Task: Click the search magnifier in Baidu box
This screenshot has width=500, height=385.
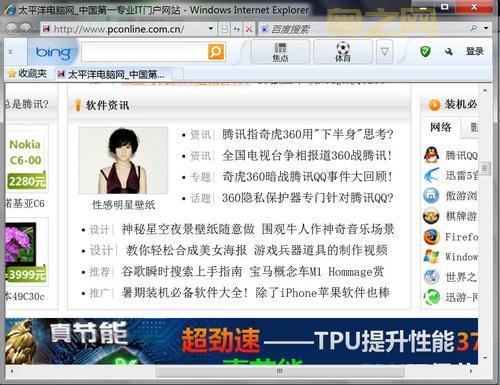Action: coord(473,29)
